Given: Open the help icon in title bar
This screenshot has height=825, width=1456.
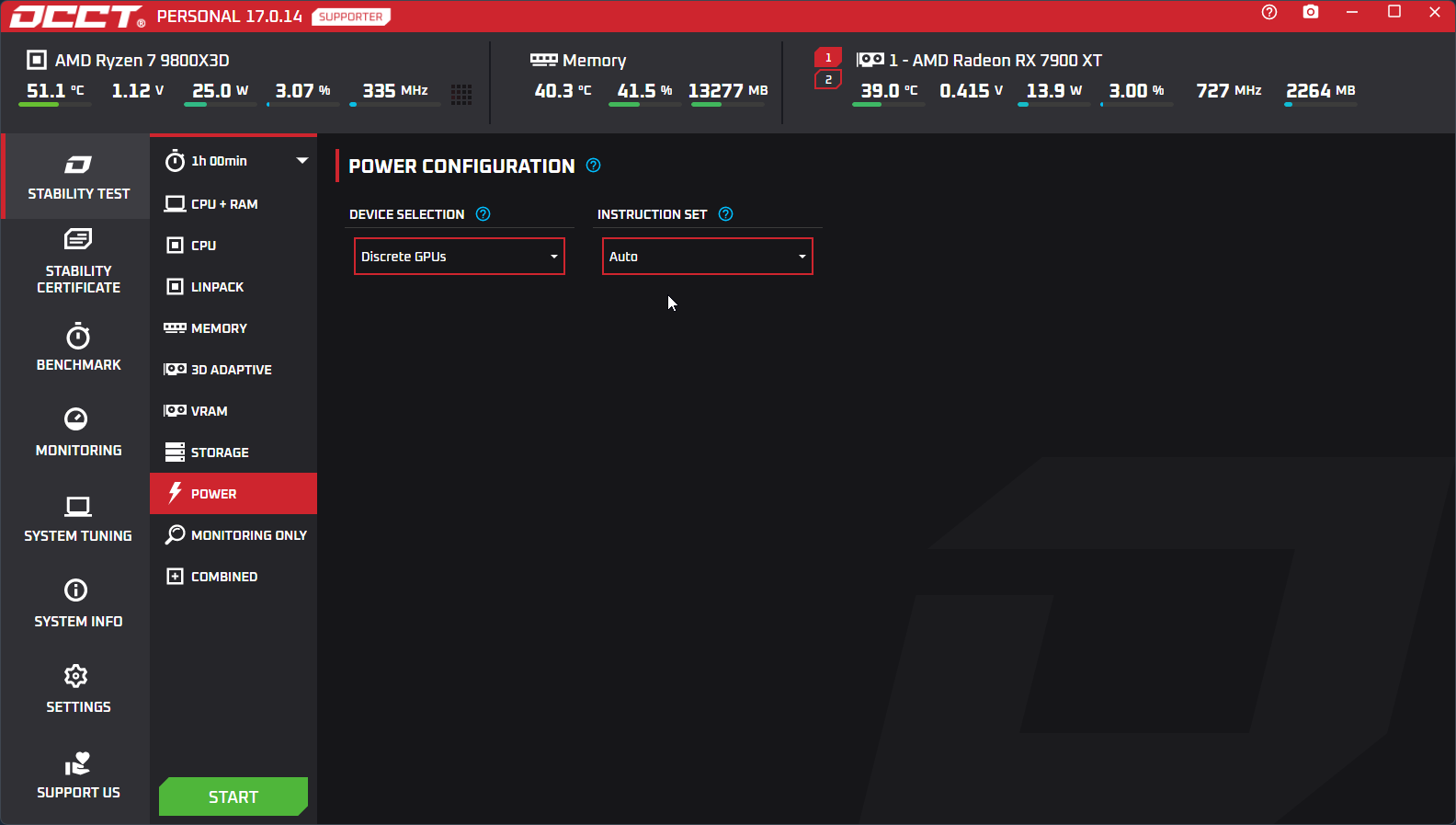Looking at the screenshot, I should pos(1269,12).
